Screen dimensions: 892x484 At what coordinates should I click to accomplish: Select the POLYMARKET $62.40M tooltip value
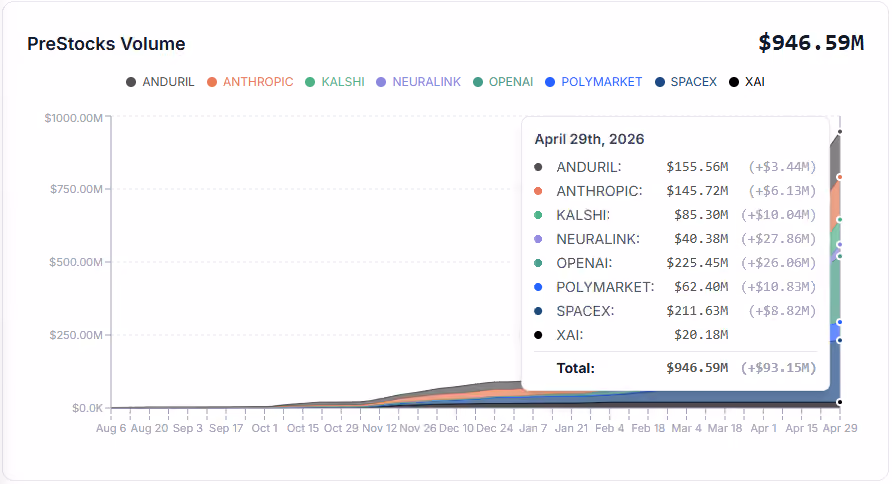pos(701,287)
